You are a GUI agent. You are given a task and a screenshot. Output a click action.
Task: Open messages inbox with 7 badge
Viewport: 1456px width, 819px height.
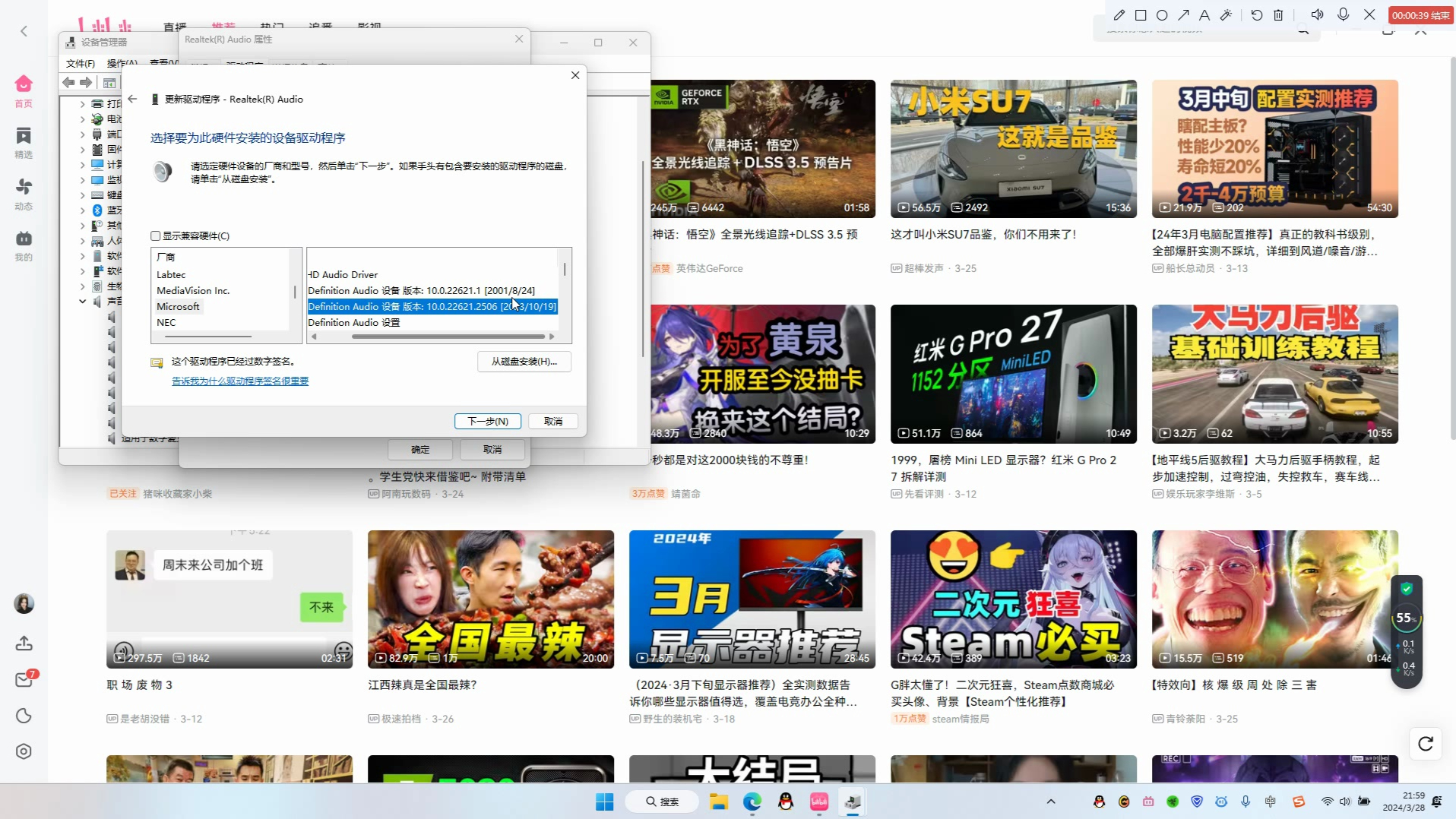coord(25,678)
